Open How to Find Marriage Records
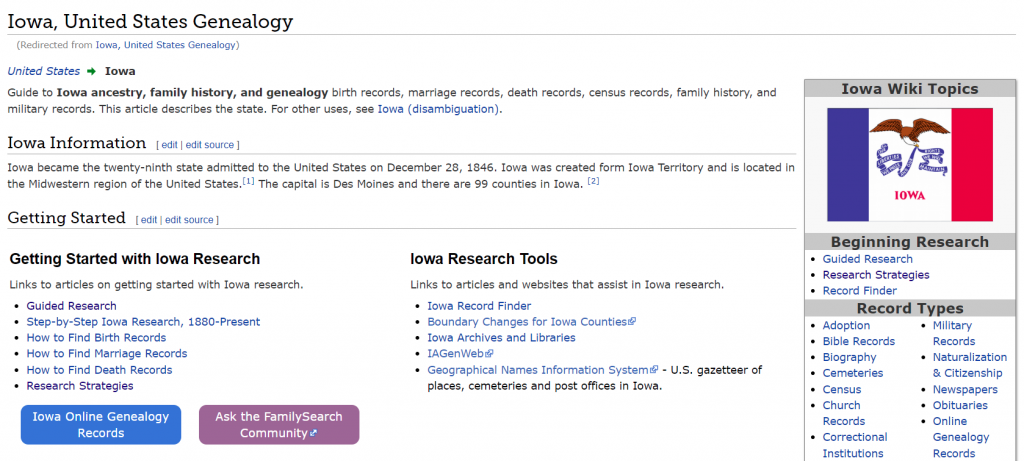 click(x=107, y=354)
